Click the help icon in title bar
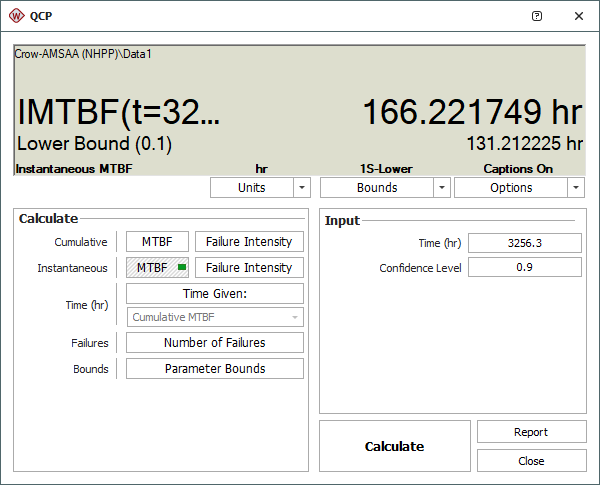The height and width of the screenshot is (485, 600). (x=537, y=16)
